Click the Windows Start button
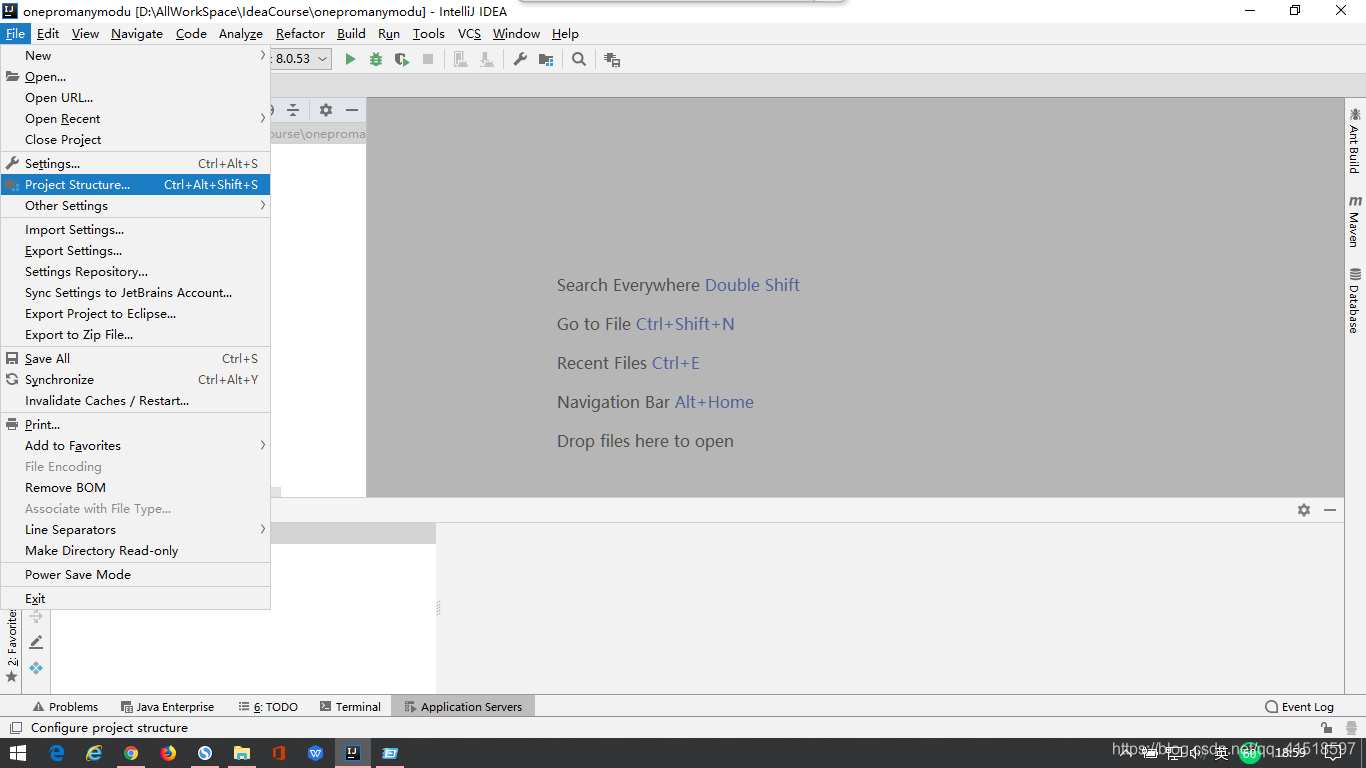Screen dimensions: 1366x768 pyautogui.click(x=18, y=753)
